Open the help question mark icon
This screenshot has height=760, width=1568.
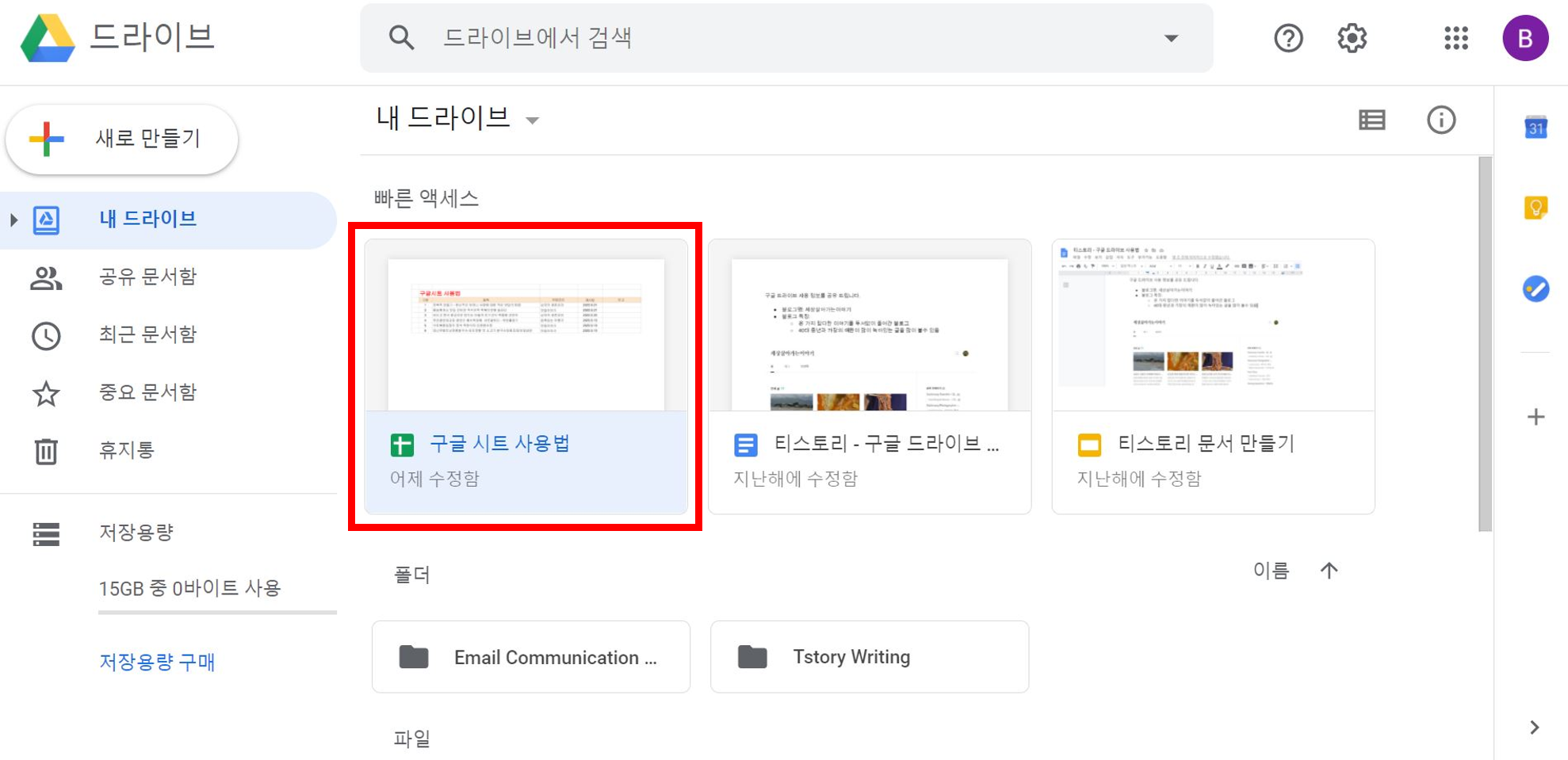coord(1288,38)
